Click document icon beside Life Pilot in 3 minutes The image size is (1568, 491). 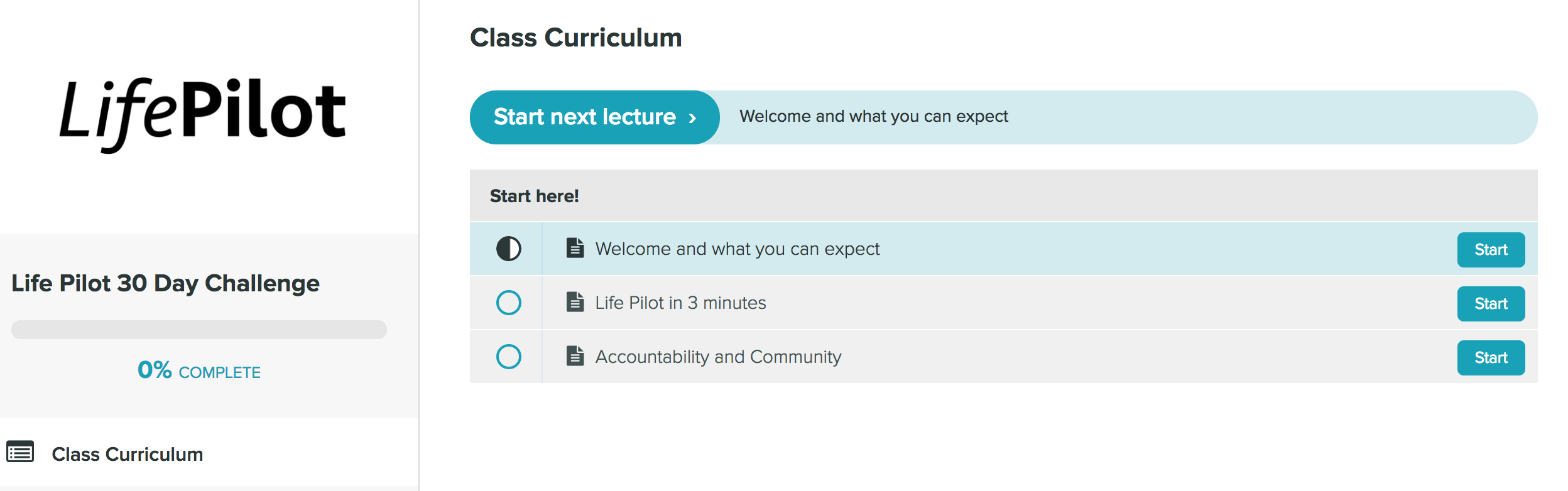[575, 302]
